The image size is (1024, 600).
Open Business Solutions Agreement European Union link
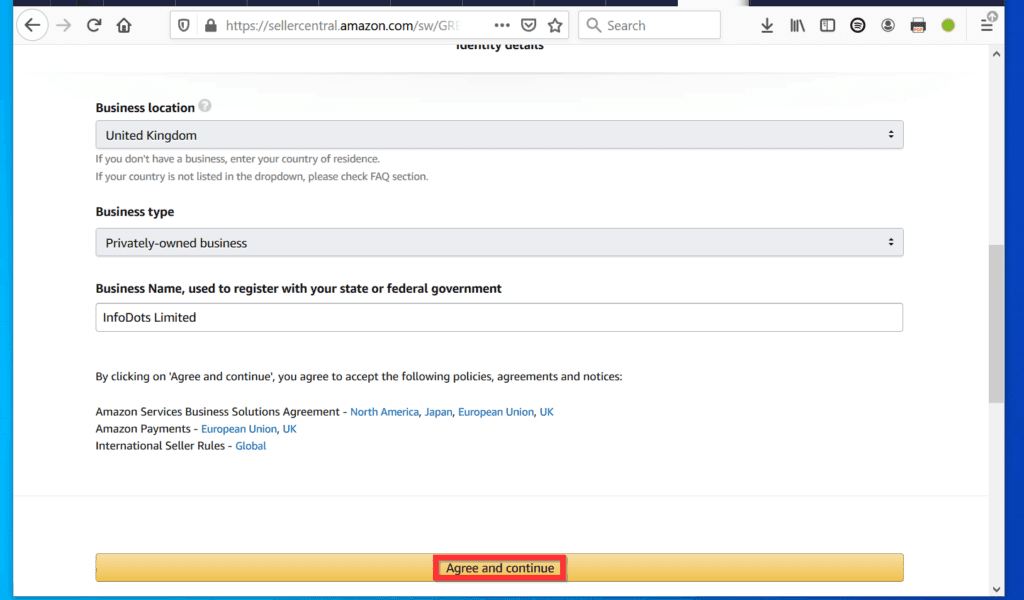496,412
